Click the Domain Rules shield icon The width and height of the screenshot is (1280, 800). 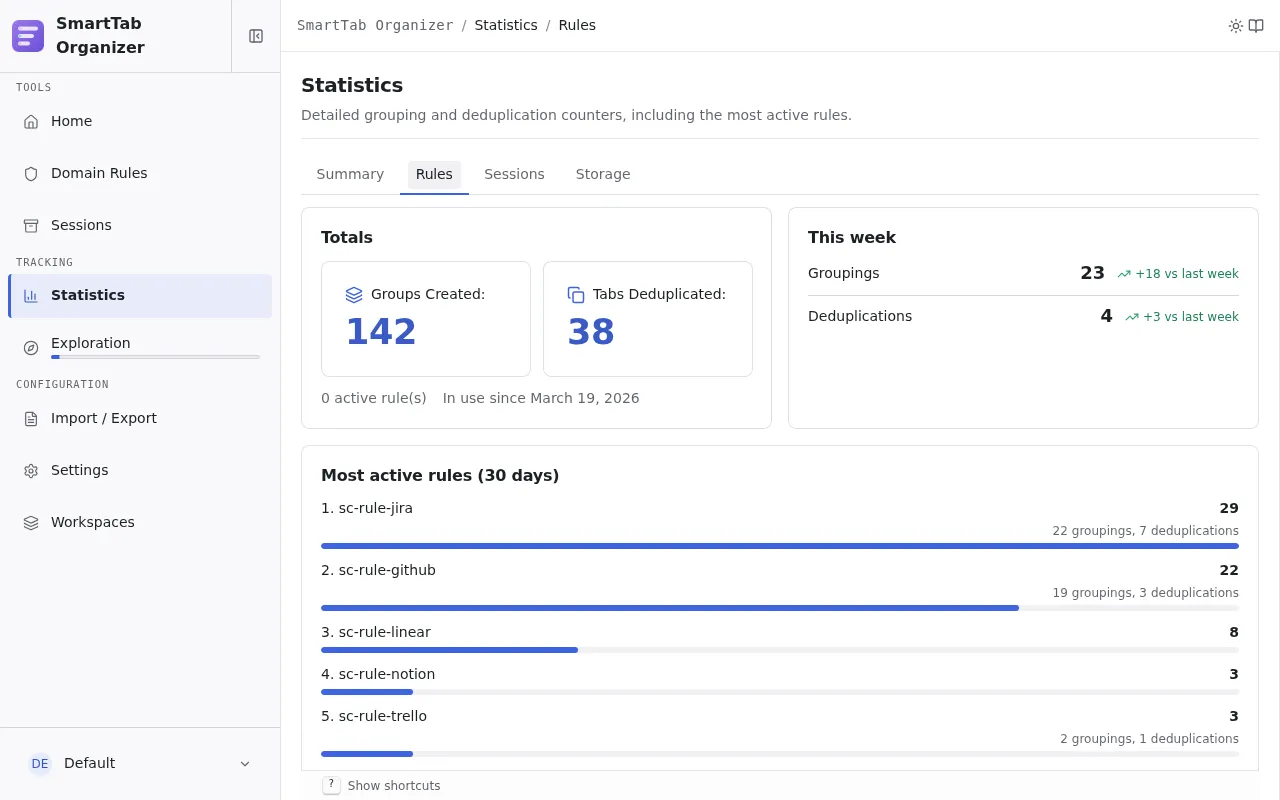click(31, 173)
